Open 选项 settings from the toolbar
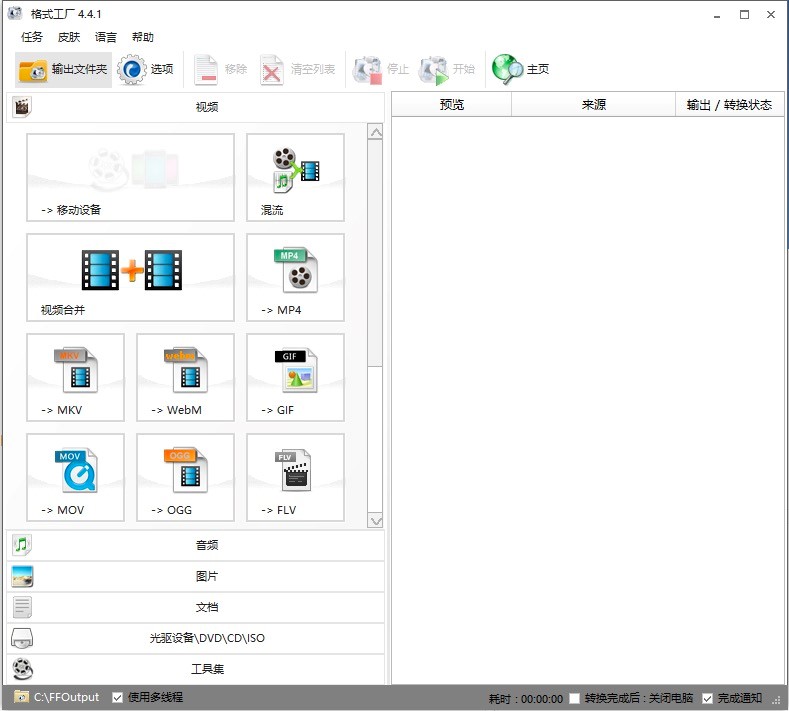Viewport: 789px width, 711px height. point(146,69)
